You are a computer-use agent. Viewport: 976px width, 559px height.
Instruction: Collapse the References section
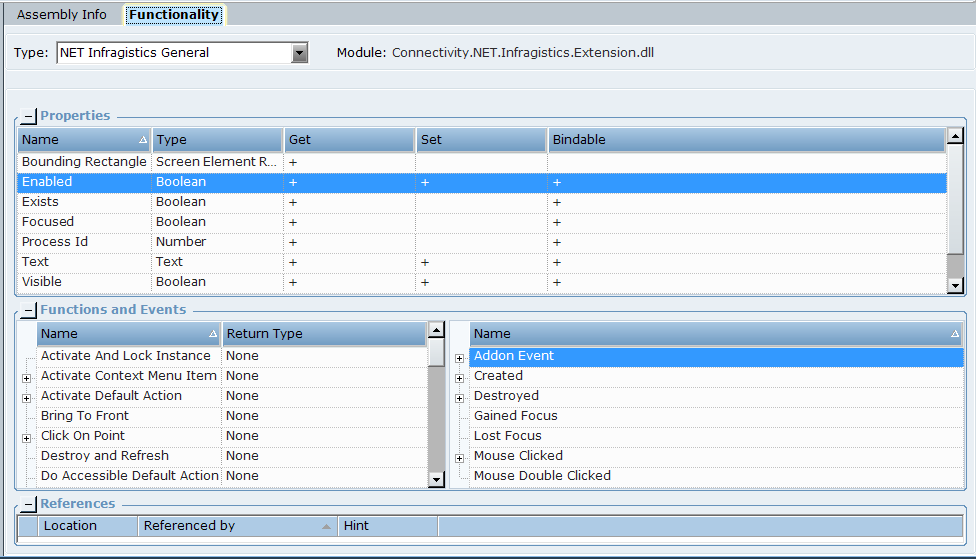click(29, 504)
